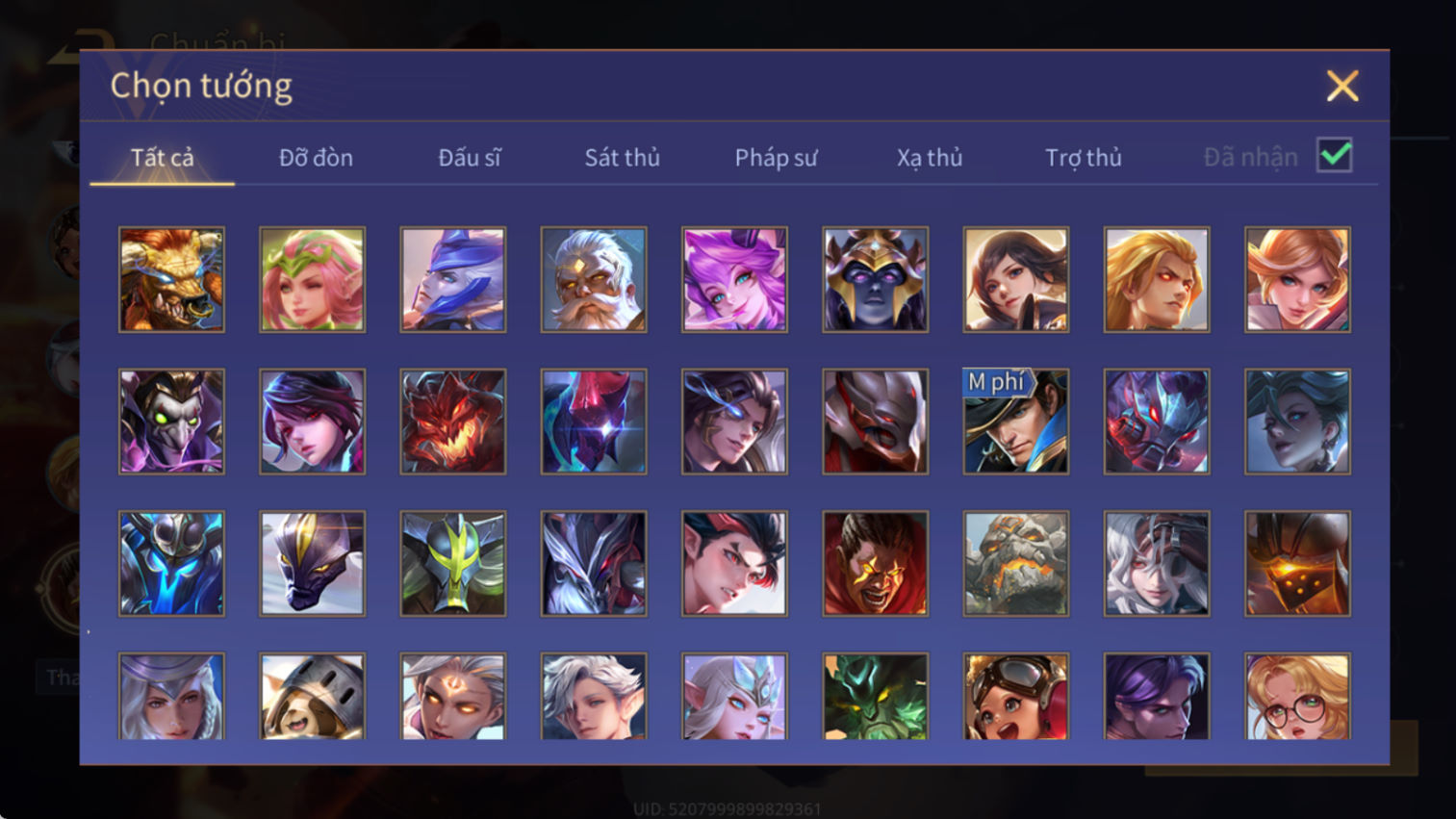Choose the rock golem hero portrait
Viewport: 1456px width, 819px height.
pos(1016,564)
